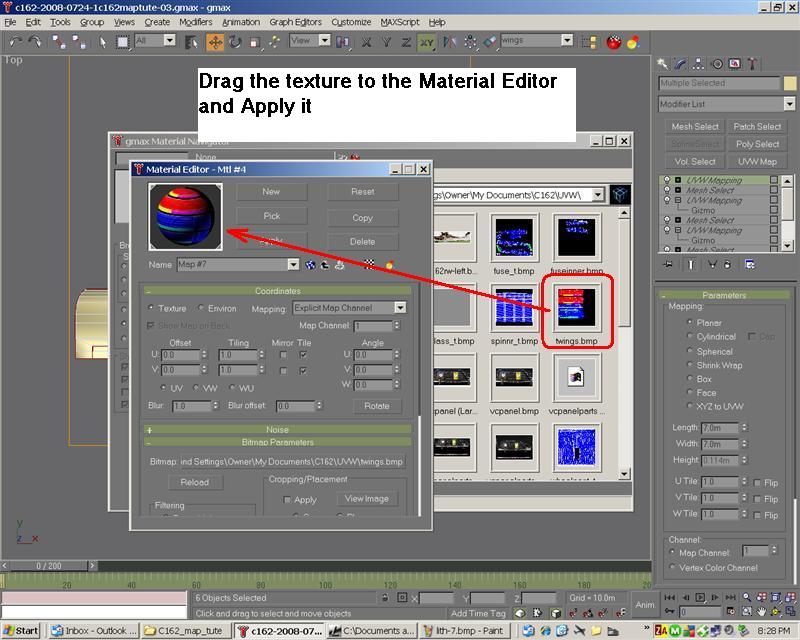Select the Environ radio in Coordinates
Screen dimensions: 800x640
[x=201, y=308]
